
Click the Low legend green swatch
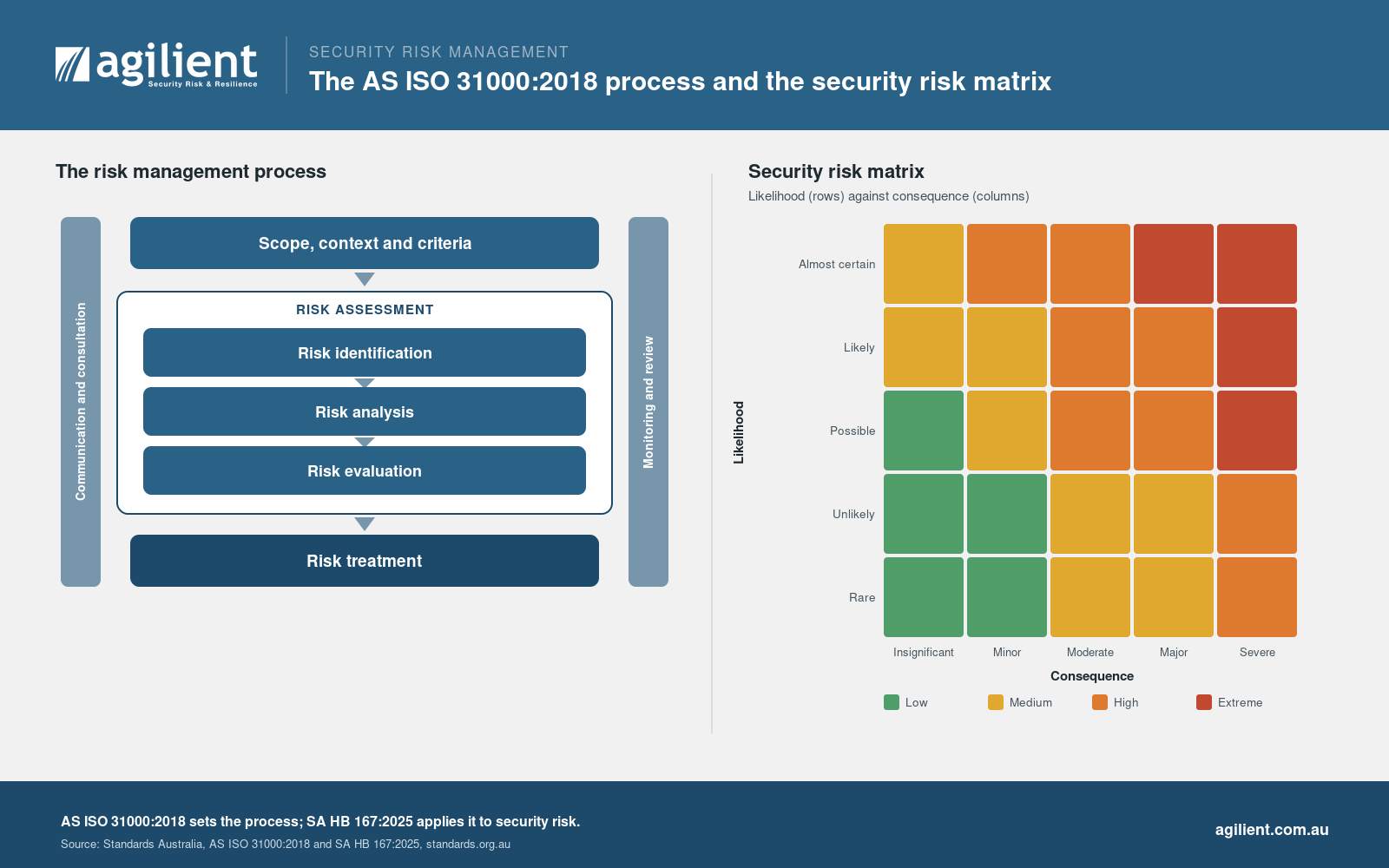(x=892, y=702)
